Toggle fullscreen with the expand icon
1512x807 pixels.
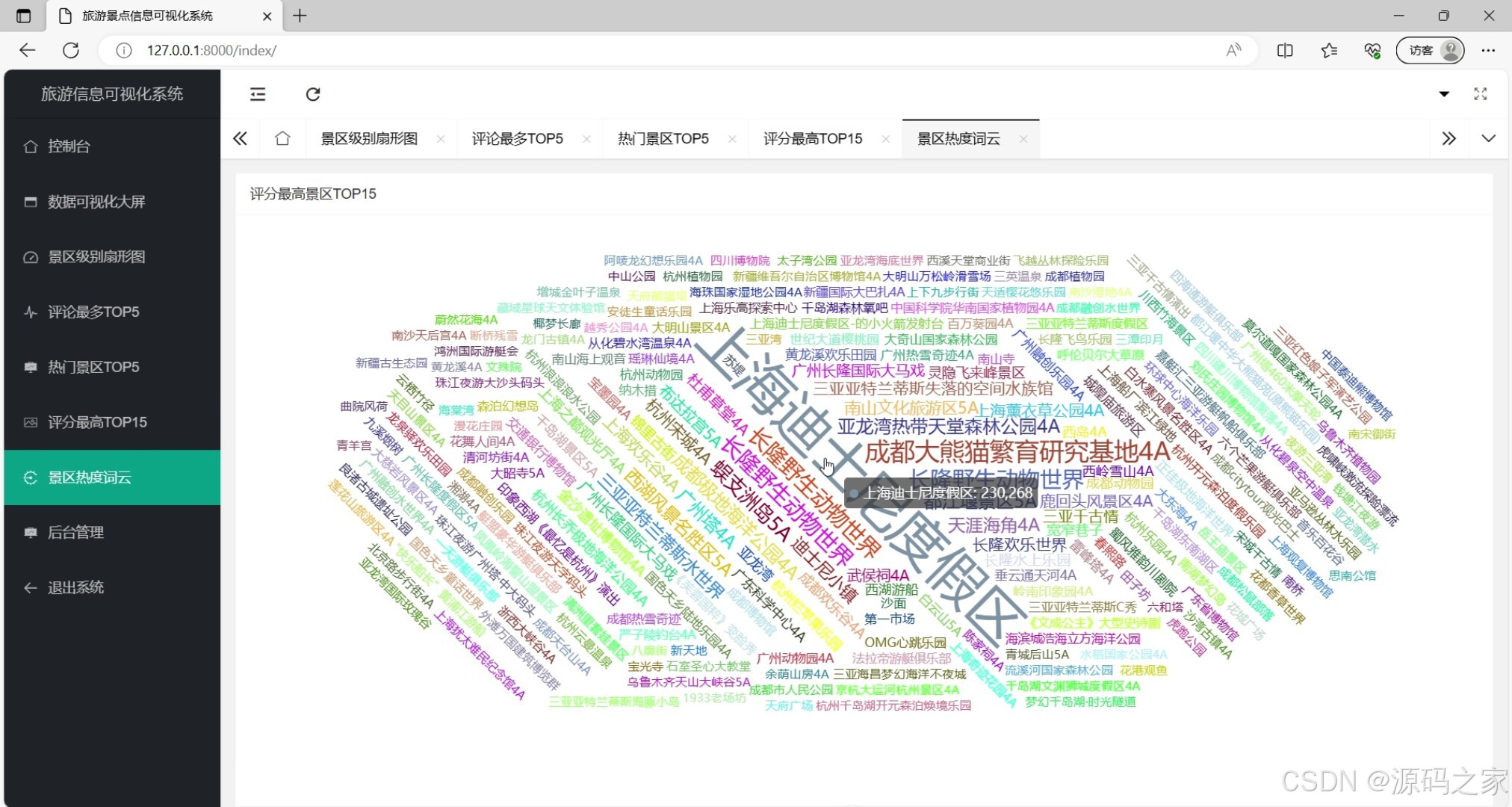(x=1480, y=94)
